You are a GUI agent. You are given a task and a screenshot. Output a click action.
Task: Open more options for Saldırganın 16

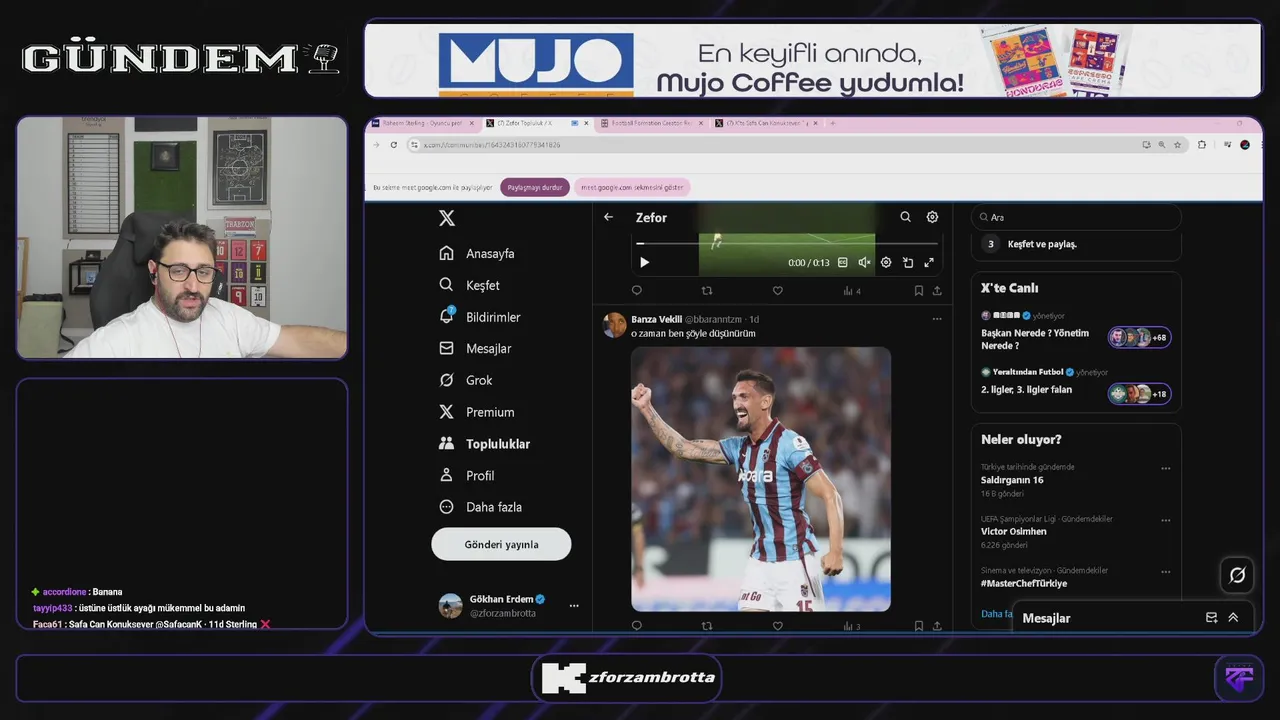point(1165,468)
